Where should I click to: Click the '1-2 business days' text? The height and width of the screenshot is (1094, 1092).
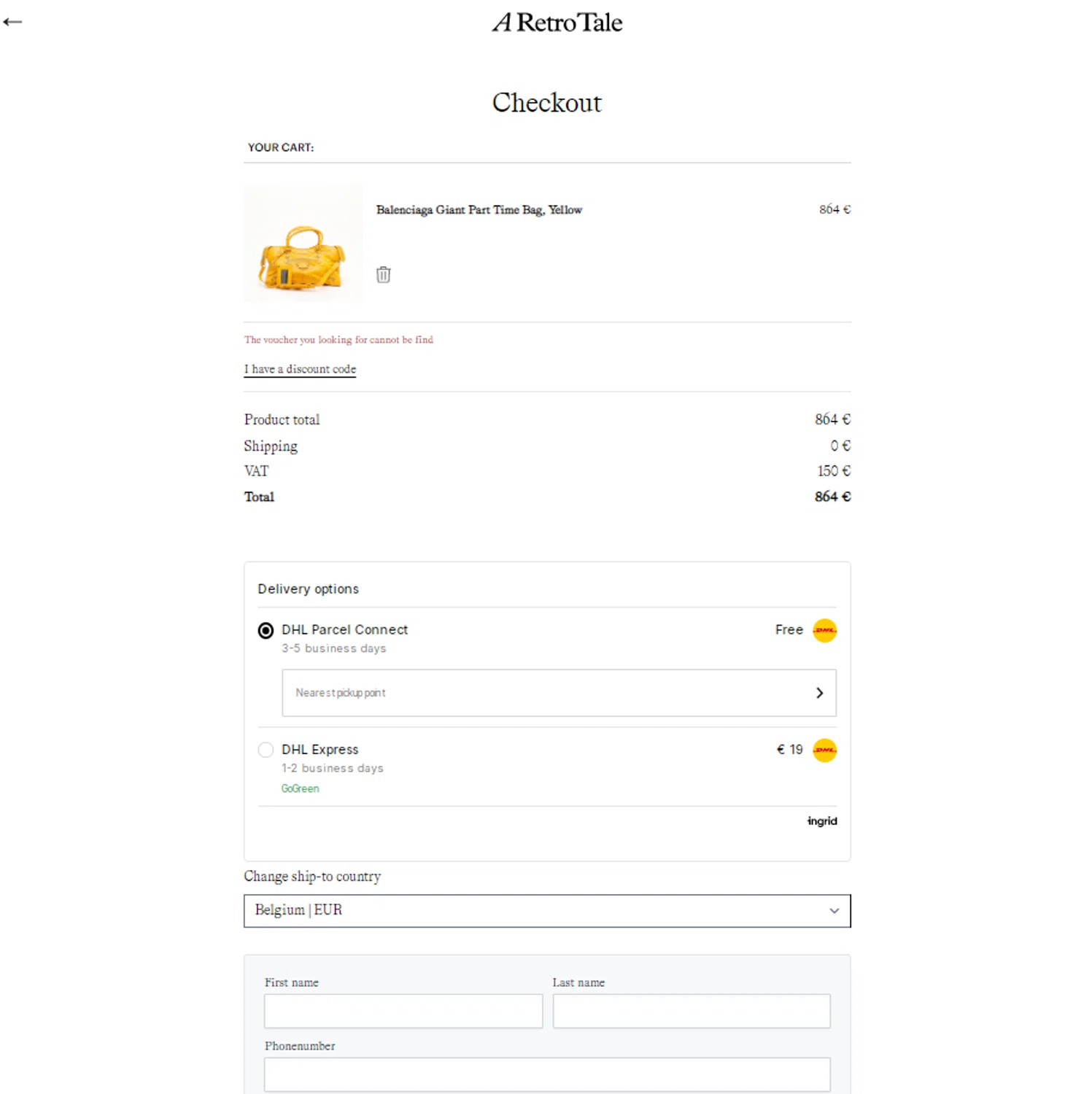click(333, 768)
